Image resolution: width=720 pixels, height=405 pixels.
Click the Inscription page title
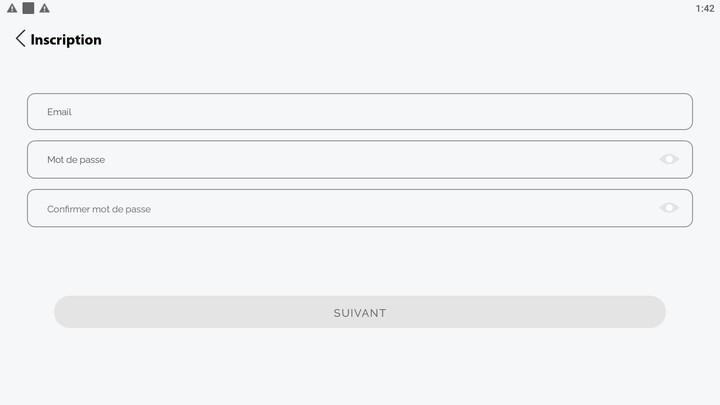pyautogui.click(x=66, y=40)
